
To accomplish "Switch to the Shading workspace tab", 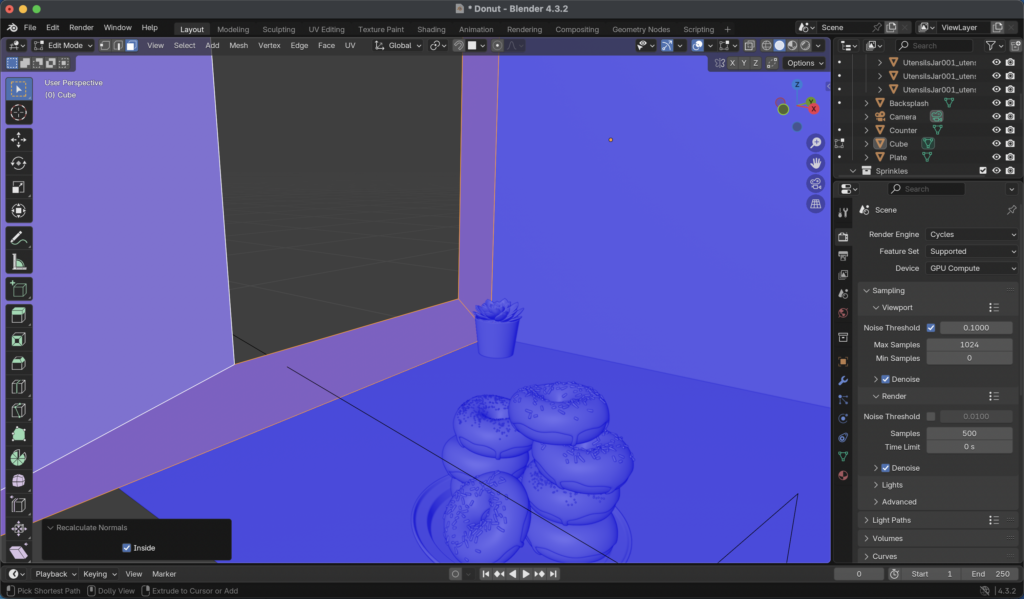I will point(431,29).
